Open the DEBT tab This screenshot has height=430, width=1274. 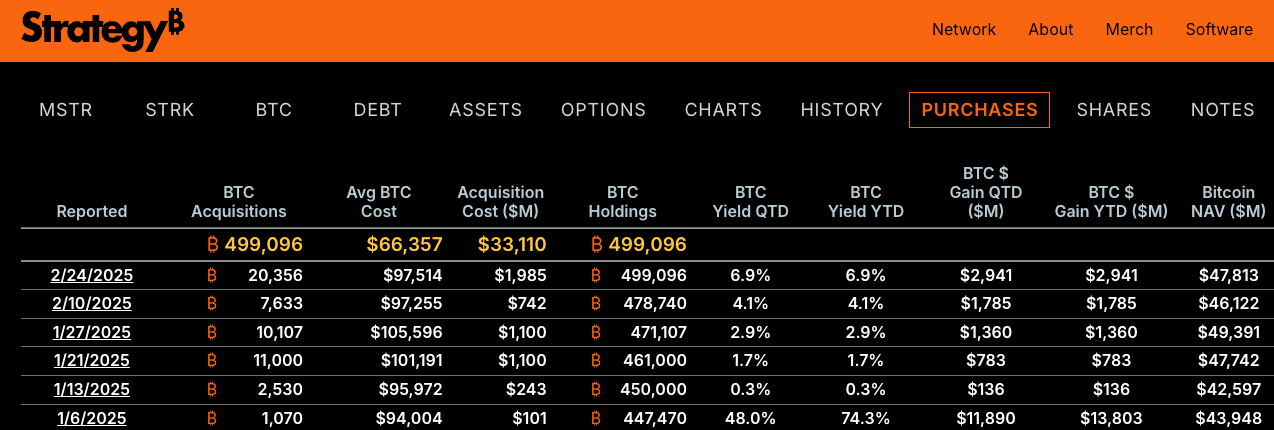click(x=378, y=110)
